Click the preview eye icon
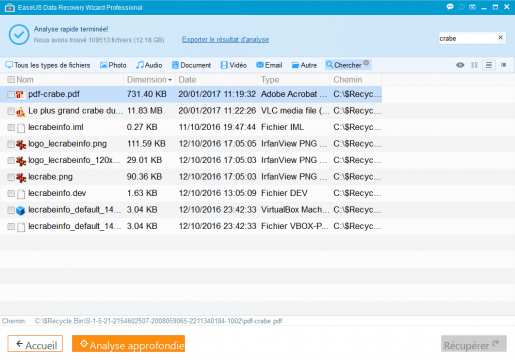The width and height of the screenshot is (515, 360). 460,65
